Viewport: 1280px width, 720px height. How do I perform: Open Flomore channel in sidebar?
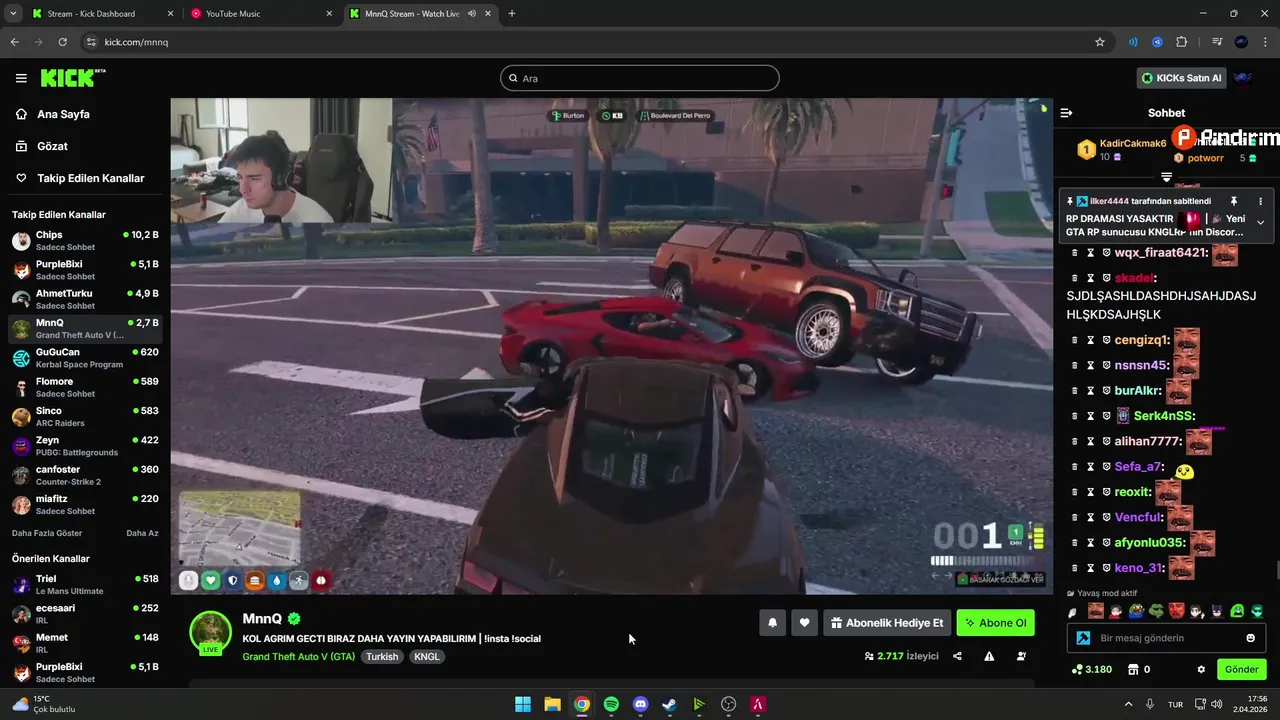(85, 387)
